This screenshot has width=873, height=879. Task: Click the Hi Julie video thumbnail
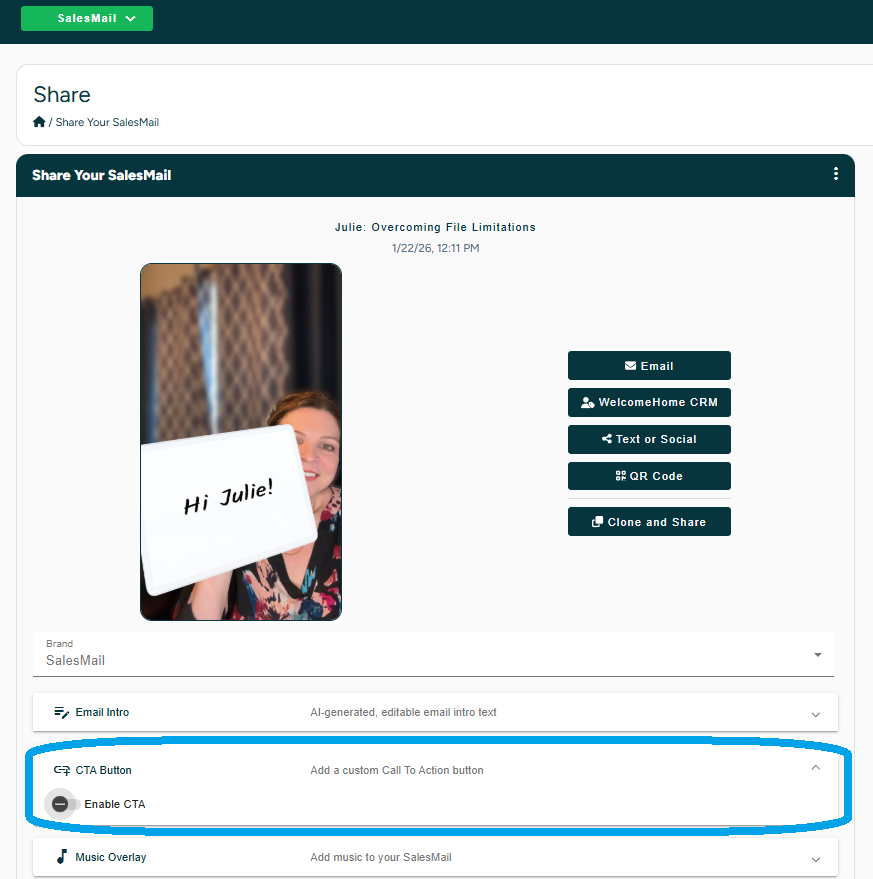241,442
